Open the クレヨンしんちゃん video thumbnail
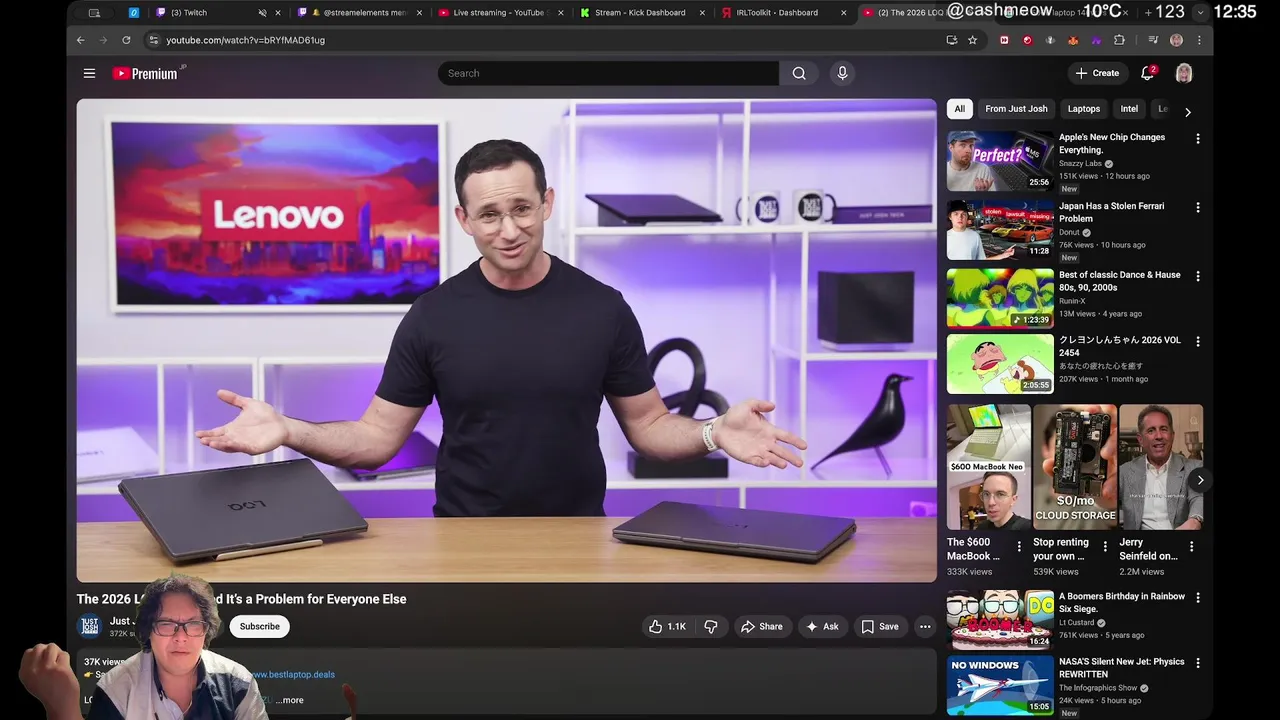The height and width of the screenshot is (720, 1280). point(1000,364)
